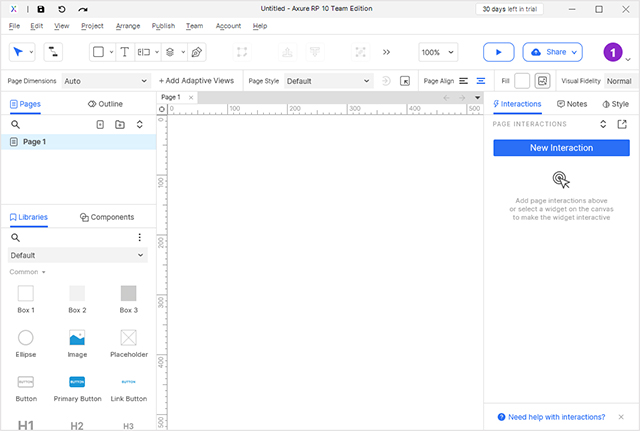Click the Share button

click(x=553, y=52)
